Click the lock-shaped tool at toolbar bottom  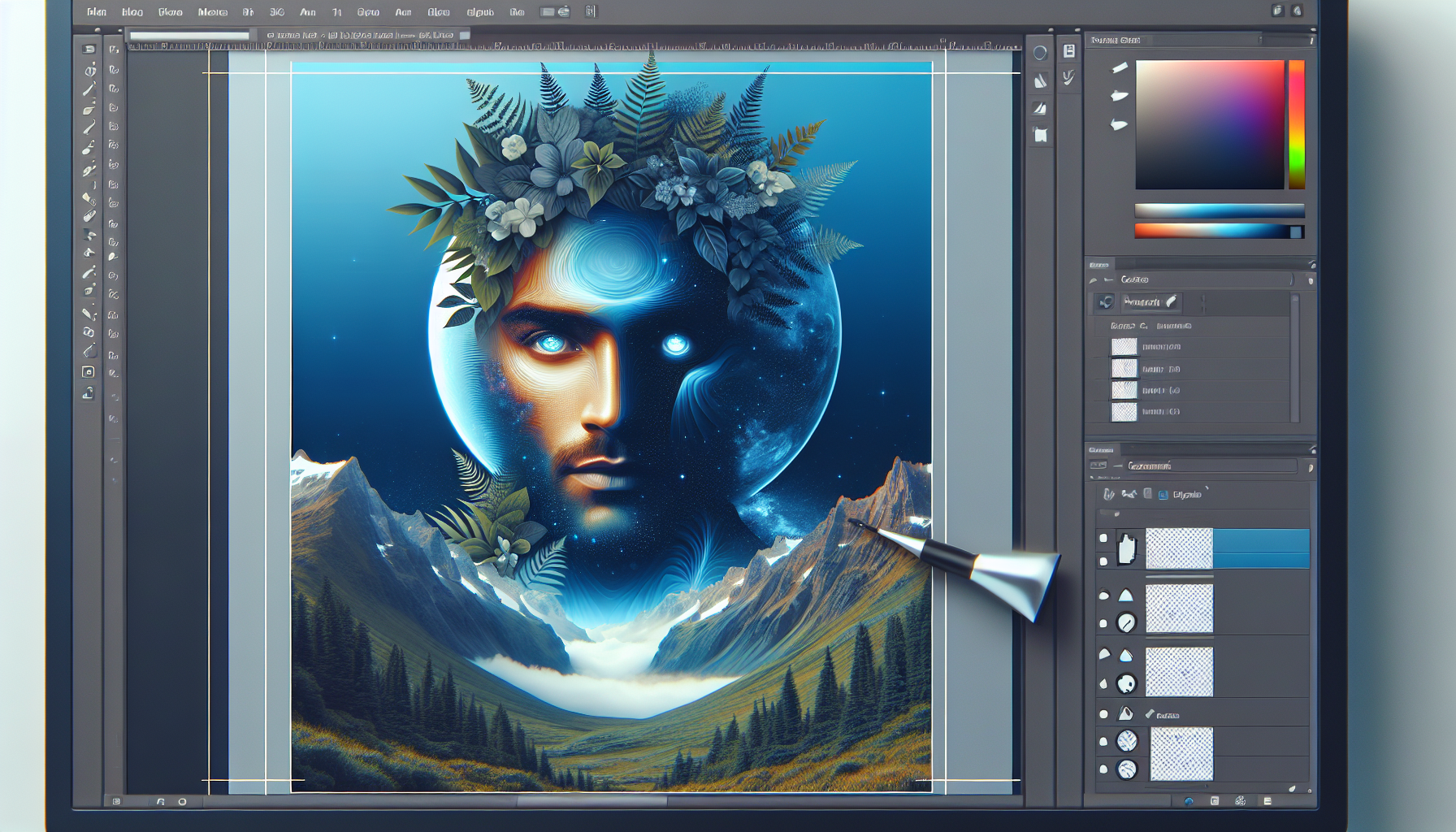pyautogui.click(x=88, y=393)
